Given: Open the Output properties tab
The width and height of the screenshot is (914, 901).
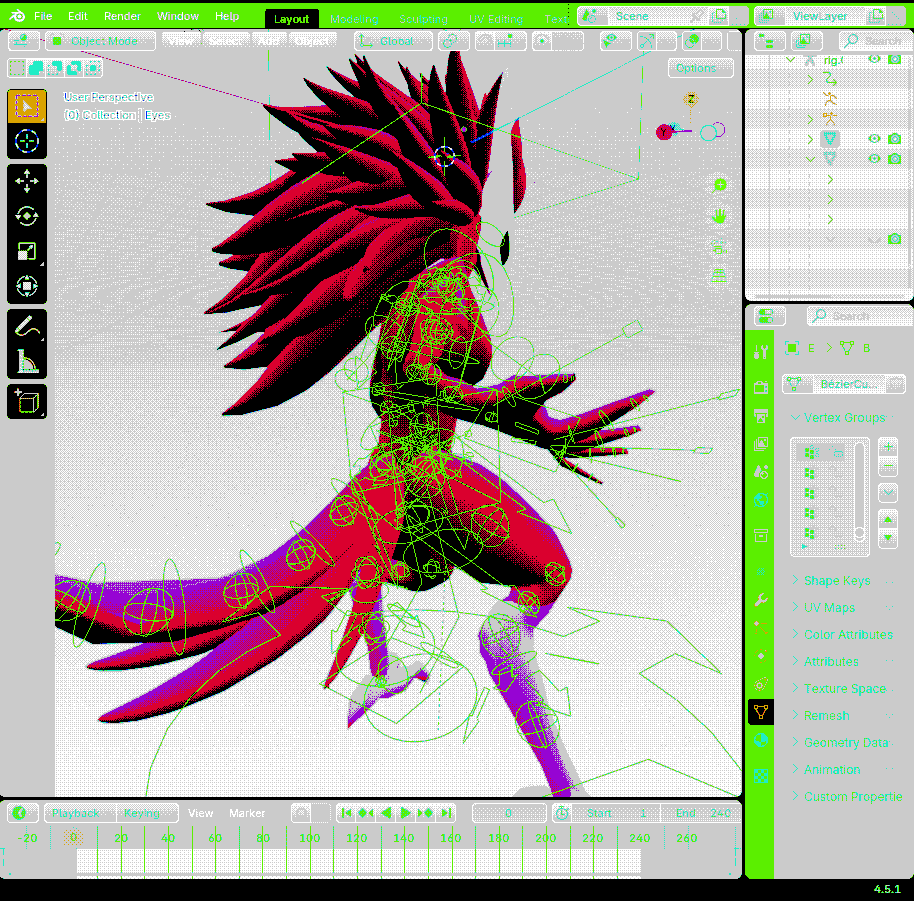Looking at the screenshot, I should (x=761, y=416).
